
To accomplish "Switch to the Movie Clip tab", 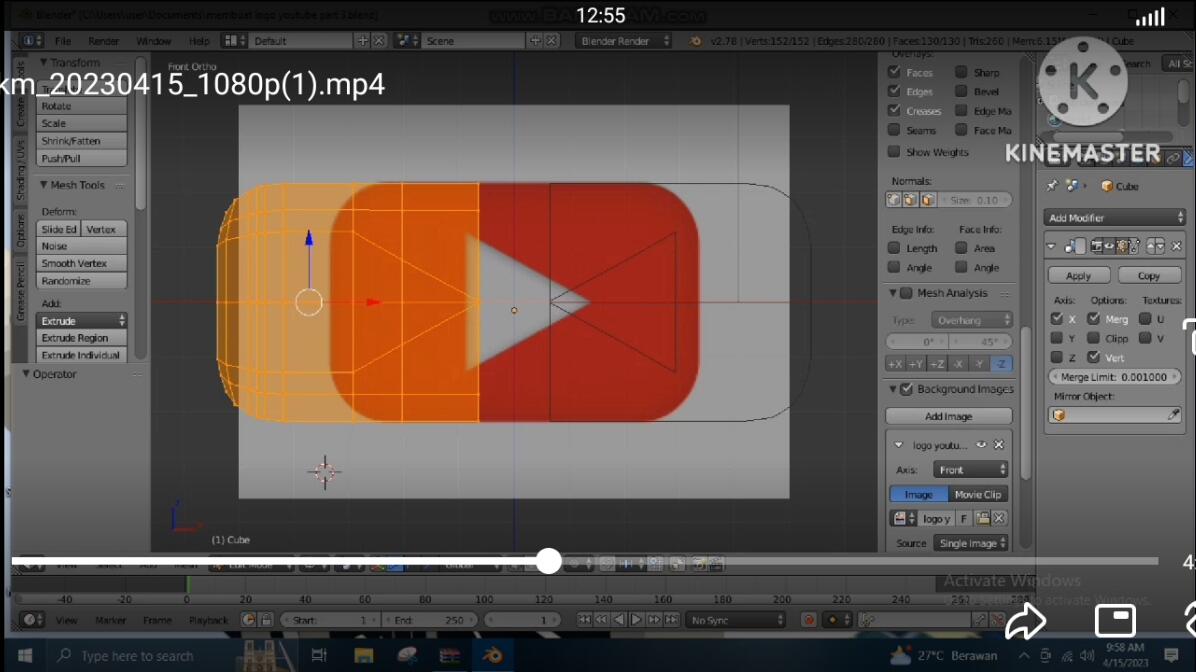I will (978, 494).
